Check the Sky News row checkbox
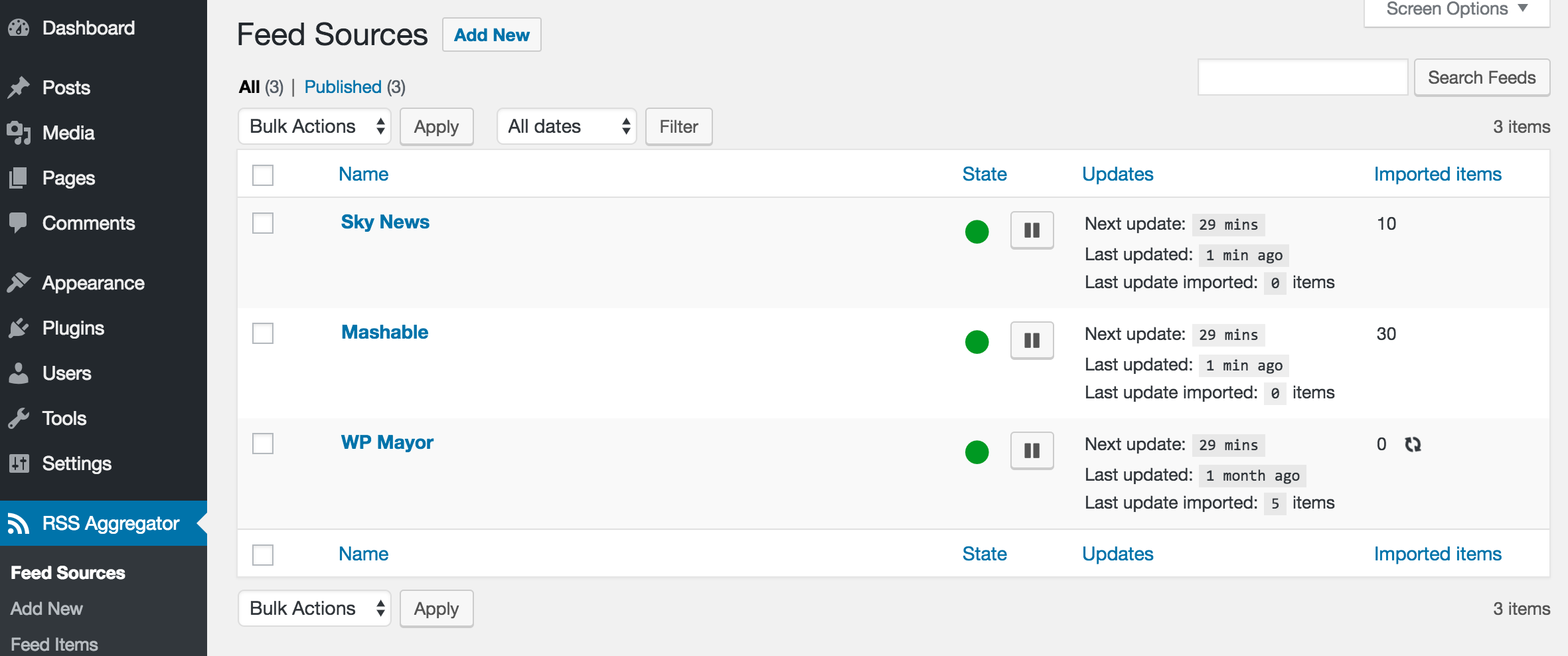The width and height of the screenshot is (1568, 656). click(263, 223)
